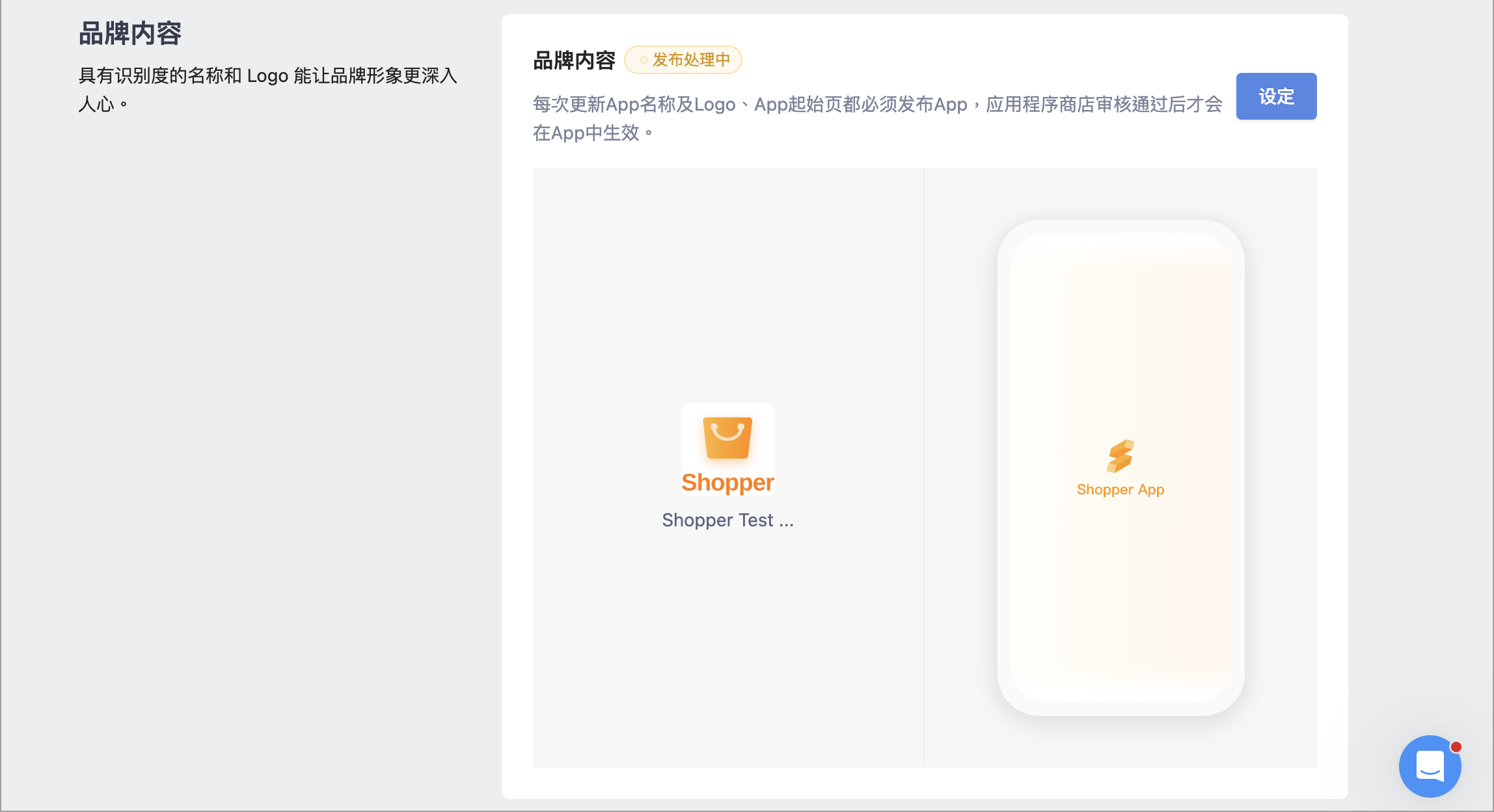This screenshot has height=812, width=1494.
Task: Click the Shopper app logo icon
Action: click(x=727, y=450)
